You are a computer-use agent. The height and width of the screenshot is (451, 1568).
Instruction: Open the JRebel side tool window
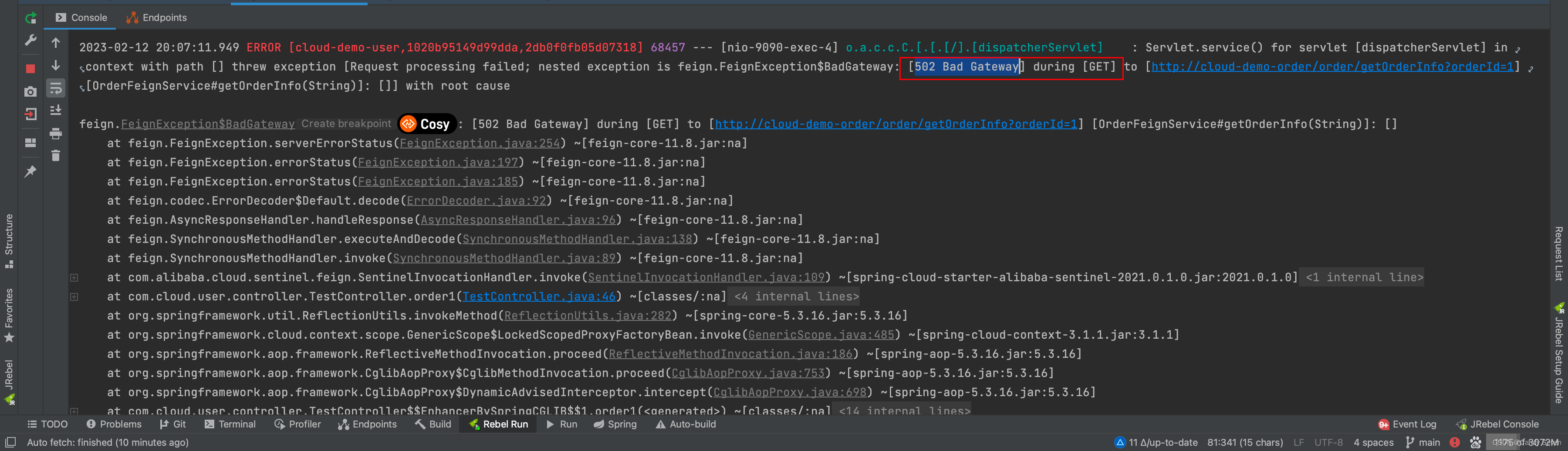[9, 382]
